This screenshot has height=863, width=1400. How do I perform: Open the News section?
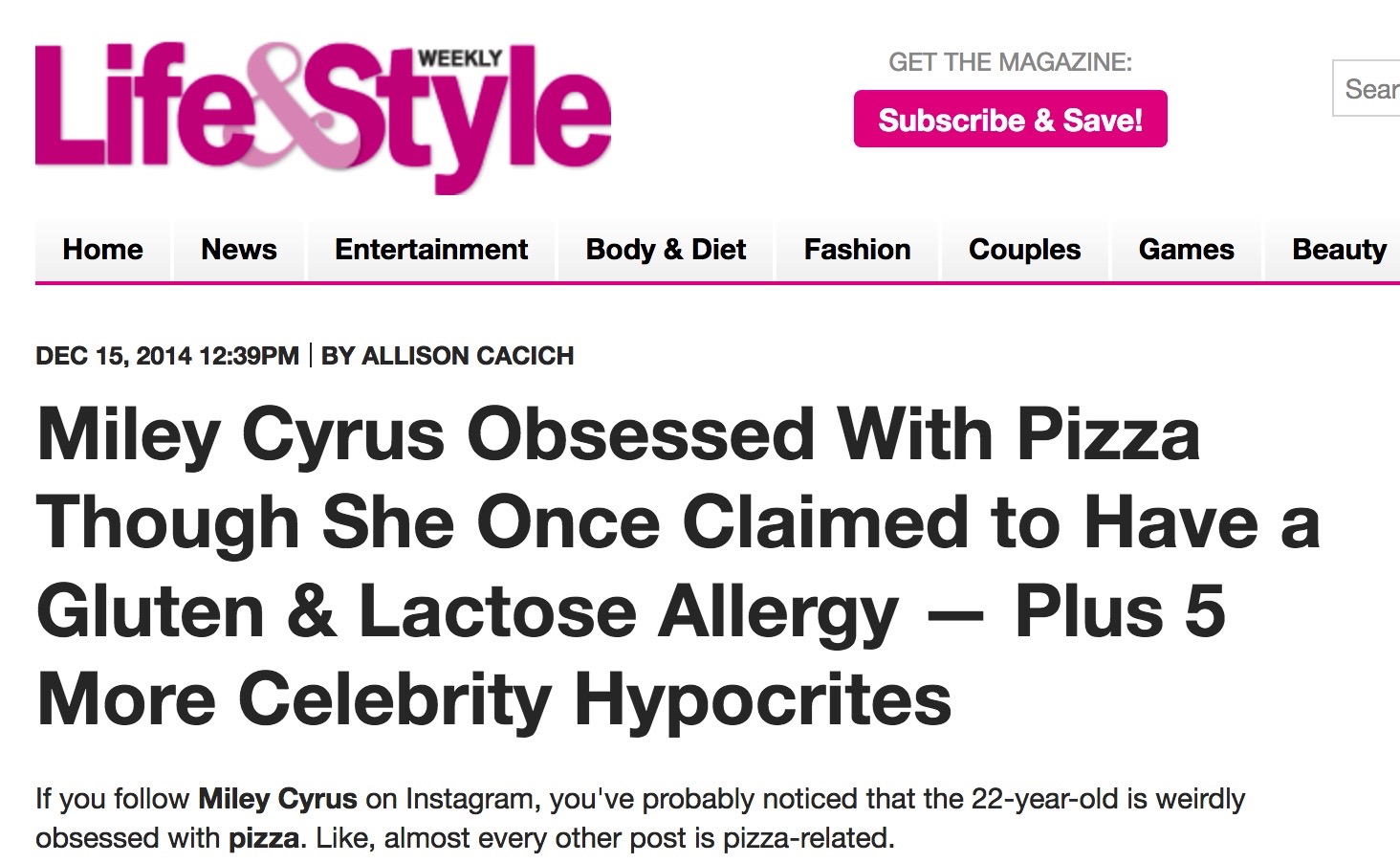click(239, 250)
